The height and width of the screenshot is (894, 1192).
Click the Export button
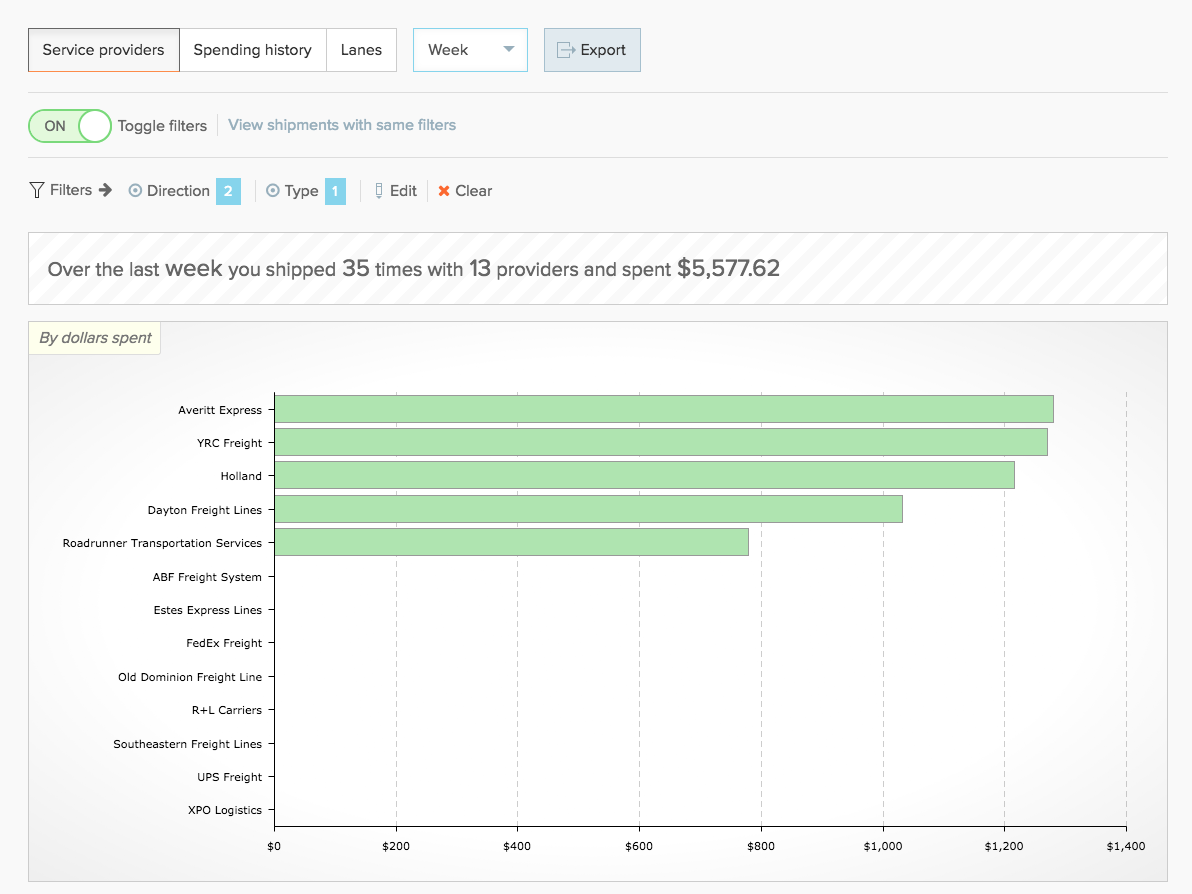[592, 50]
